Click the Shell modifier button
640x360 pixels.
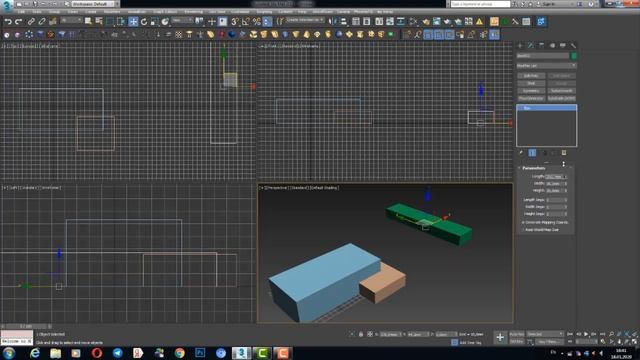tap(531, 83)
